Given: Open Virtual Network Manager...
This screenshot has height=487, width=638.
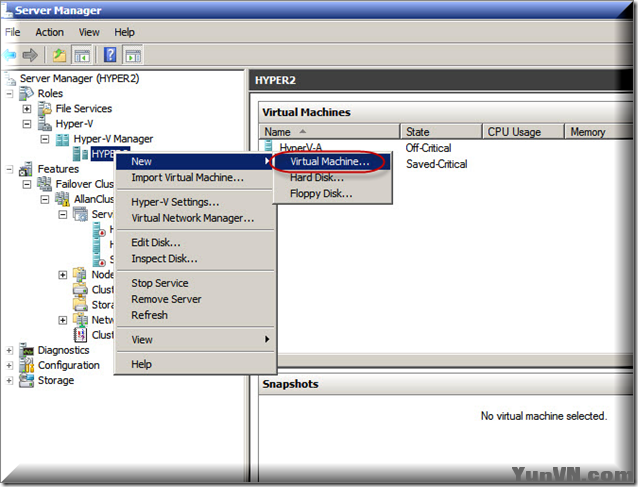Looking at the screenshot, I should pyautogui.click(x=195, y=218).
